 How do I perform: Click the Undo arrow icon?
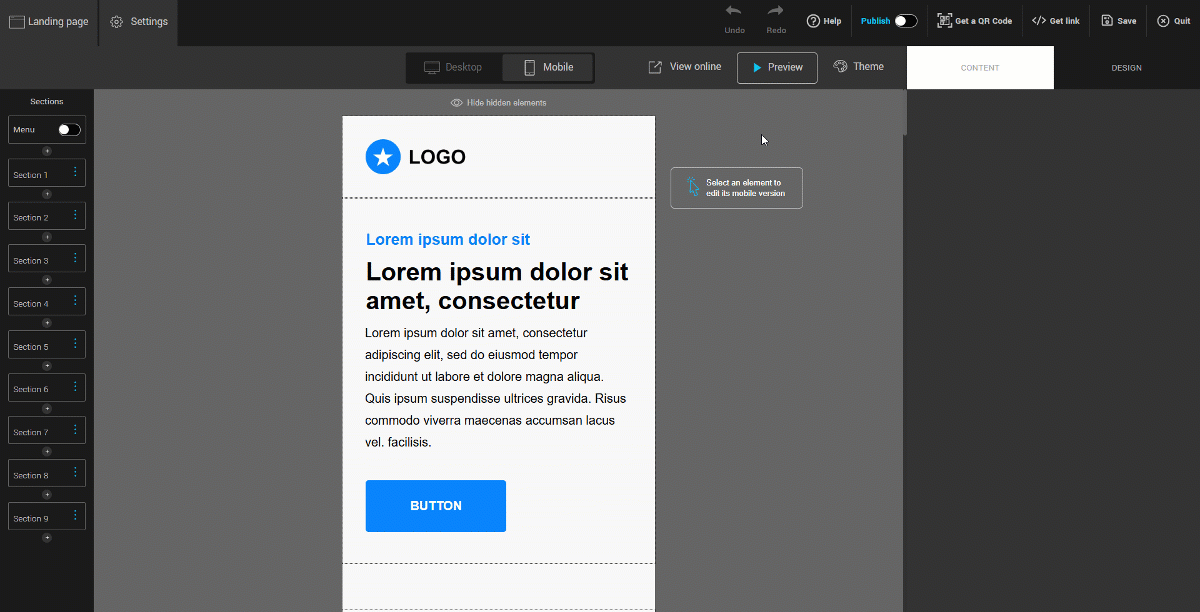734,11
